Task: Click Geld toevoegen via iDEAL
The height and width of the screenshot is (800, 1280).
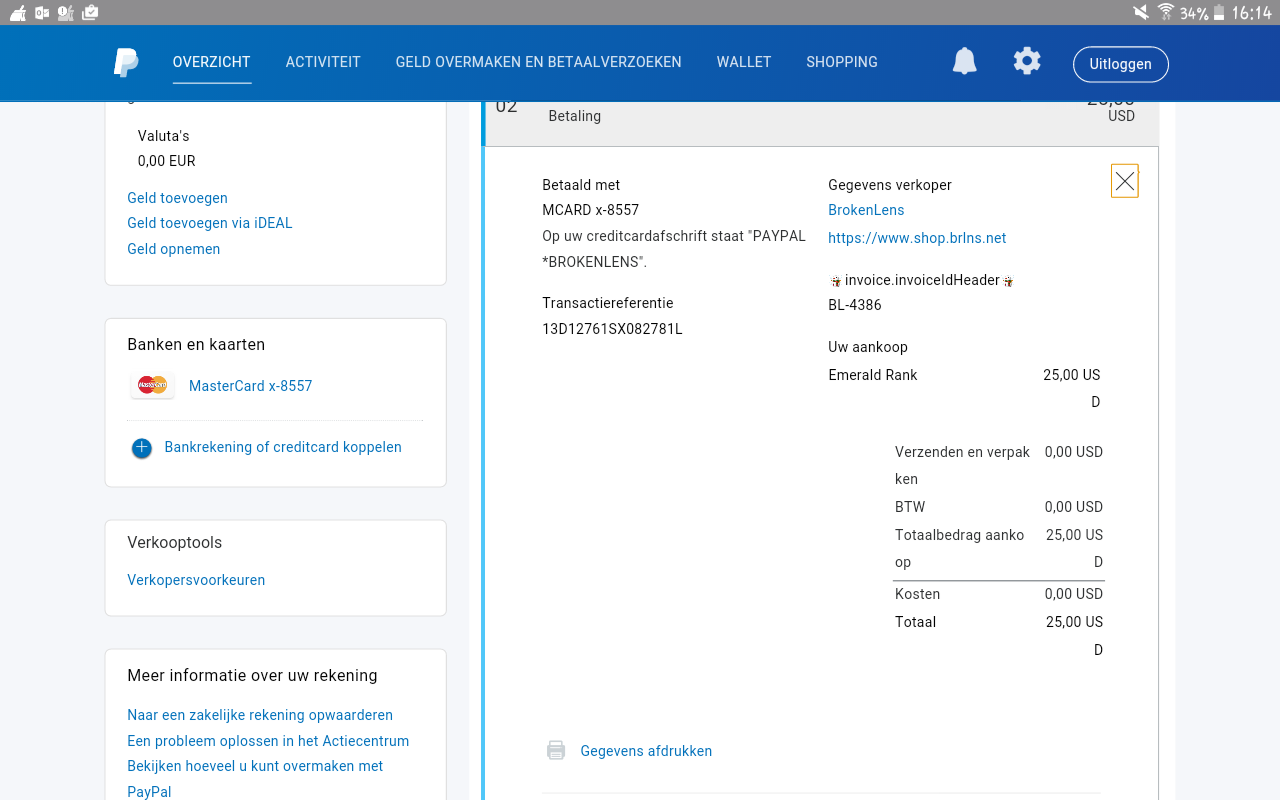Action: [x=210, y=223]
